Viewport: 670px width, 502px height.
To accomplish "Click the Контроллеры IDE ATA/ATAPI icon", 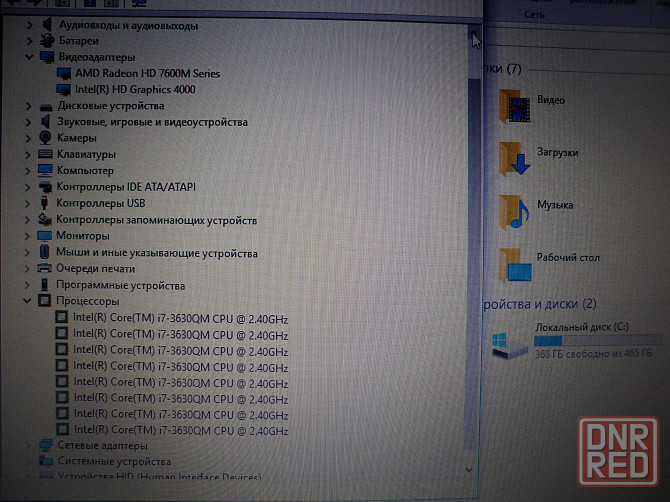I will tap(45, 187).
